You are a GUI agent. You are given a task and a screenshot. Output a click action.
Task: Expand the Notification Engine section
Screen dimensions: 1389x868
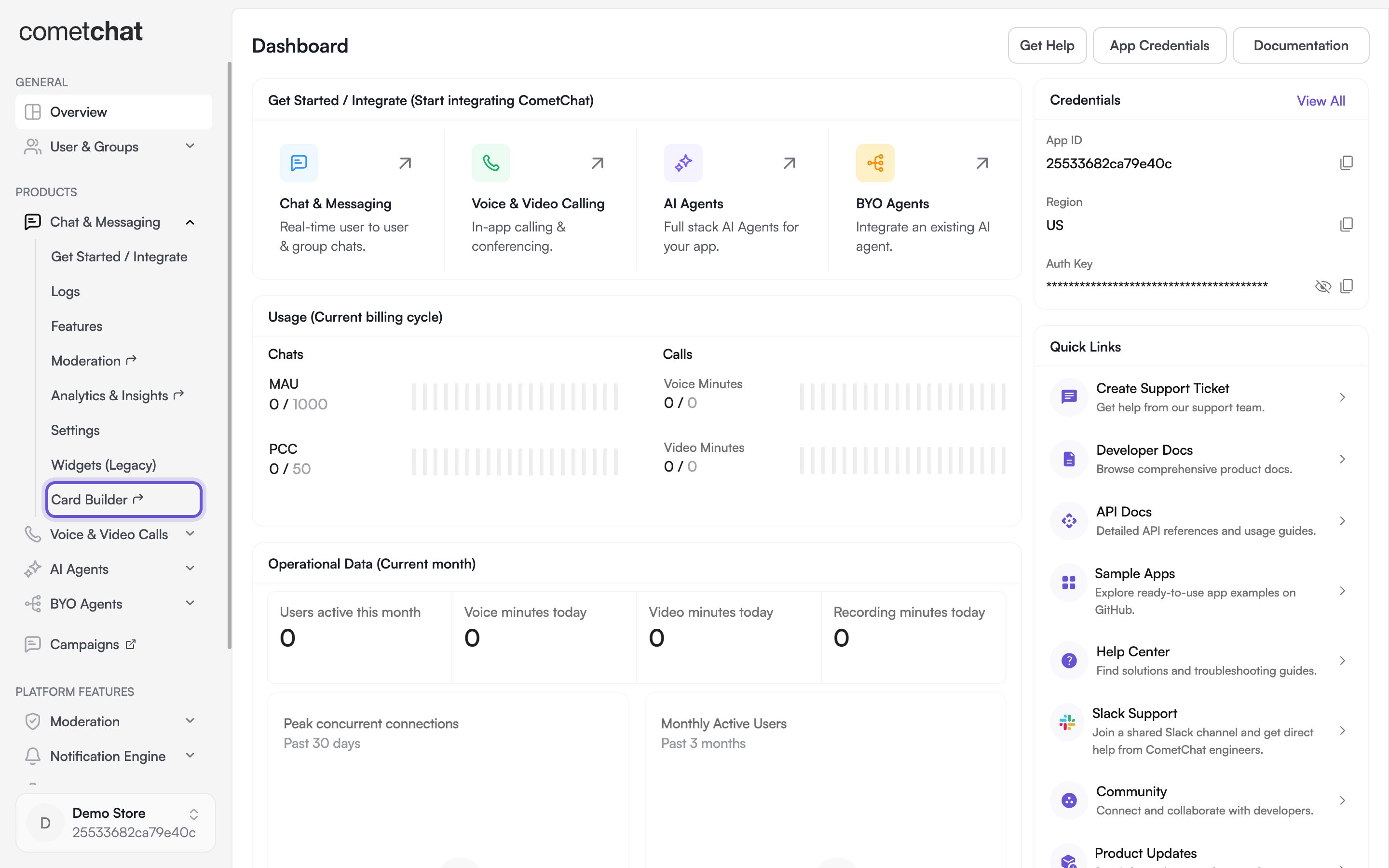point(190,756)
